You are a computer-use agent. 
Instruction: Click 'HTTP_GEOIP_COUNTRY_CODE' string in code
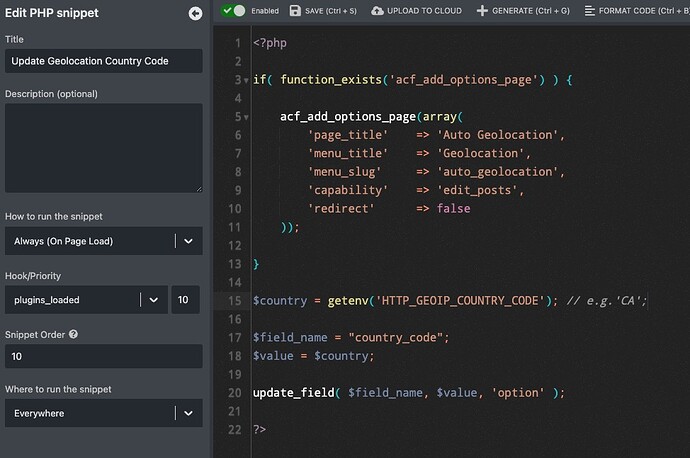pyautogui.click(x=460, y=300)
